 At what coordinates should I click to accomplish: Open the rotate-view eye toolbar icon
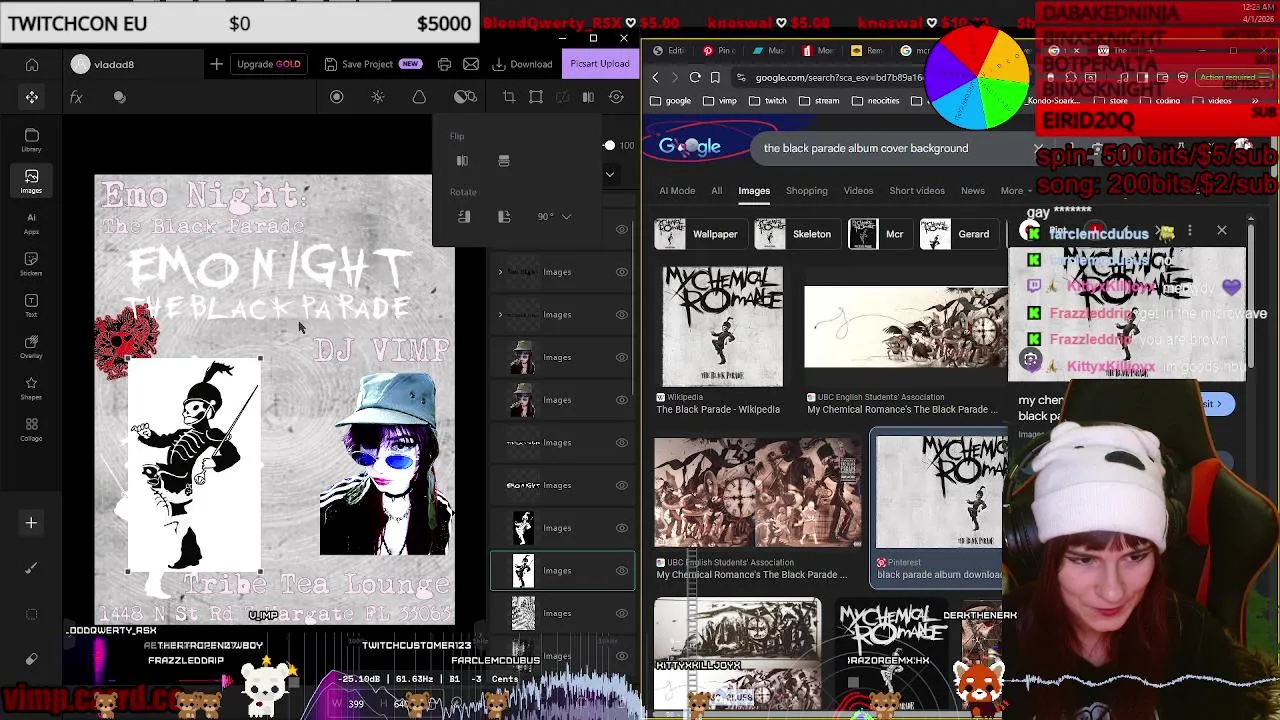click(616, 97)
